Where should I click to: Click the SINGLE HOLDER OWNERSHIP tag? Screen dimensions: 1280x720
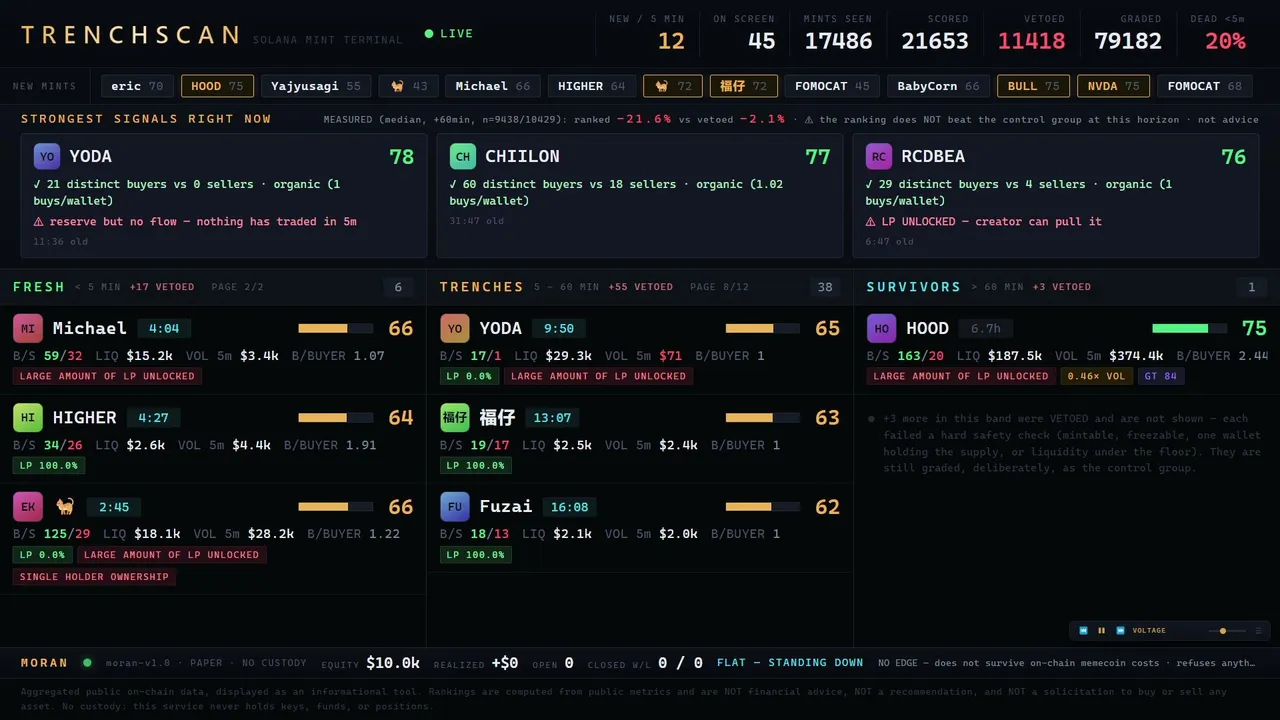(95, 577)
